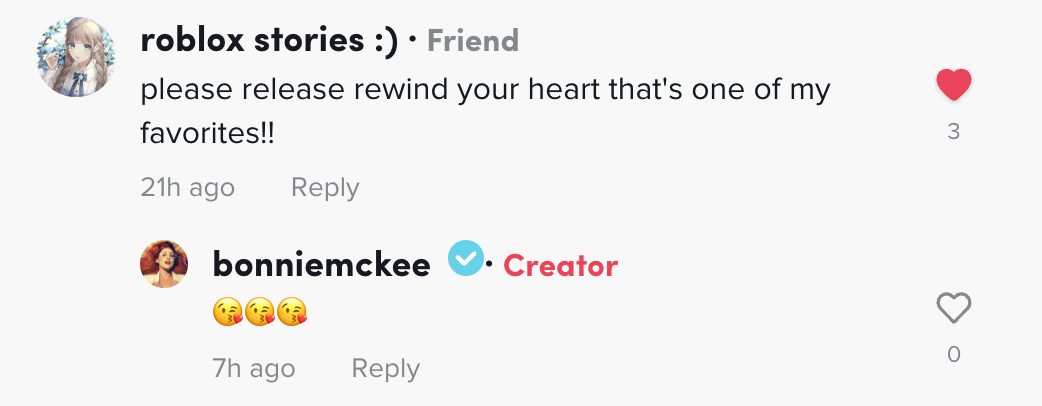Click the blue verified badge icon
1042x406 pixels.
point(465,260)
